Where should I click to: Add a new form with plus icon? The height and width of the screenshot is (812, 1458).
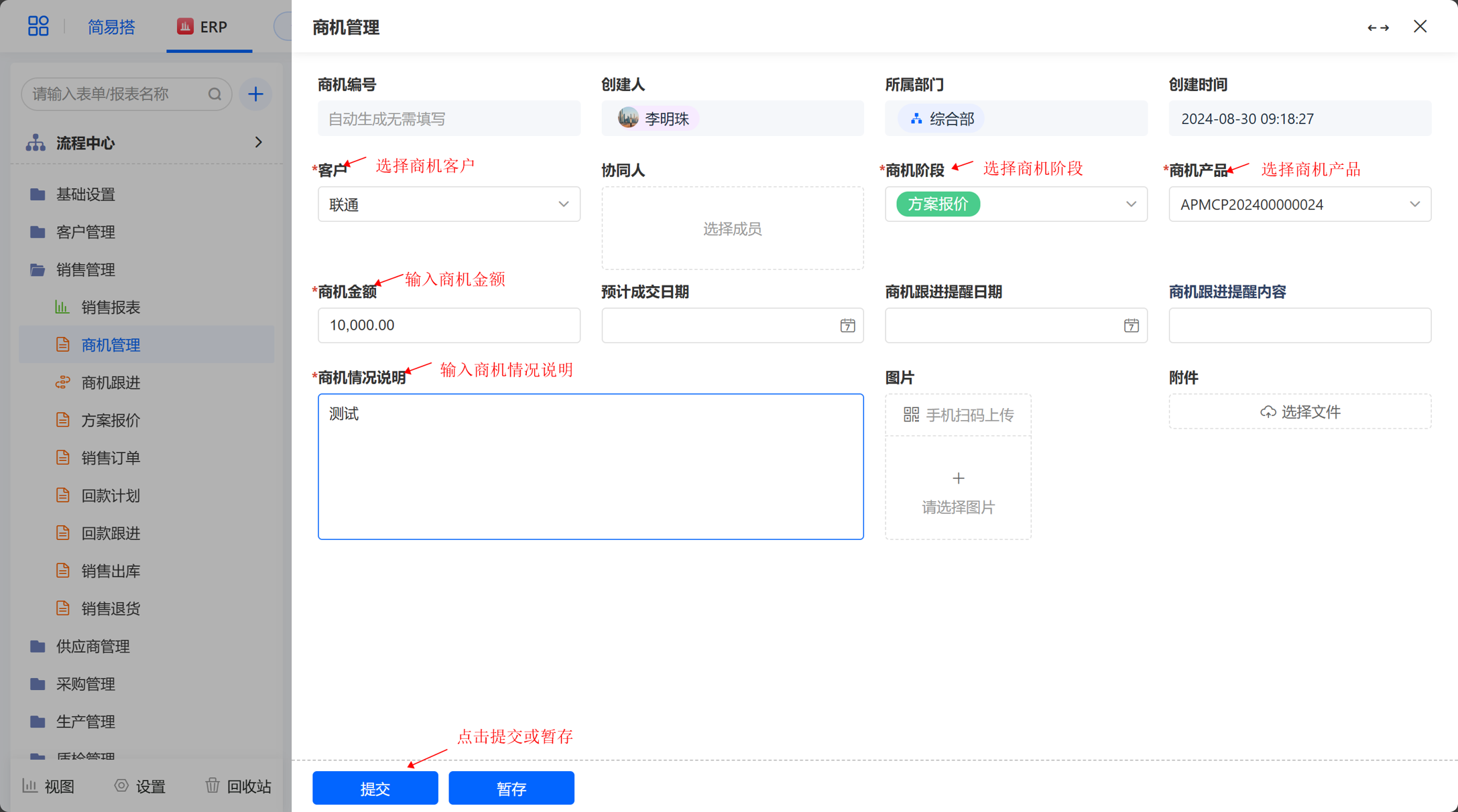point(255,94)
